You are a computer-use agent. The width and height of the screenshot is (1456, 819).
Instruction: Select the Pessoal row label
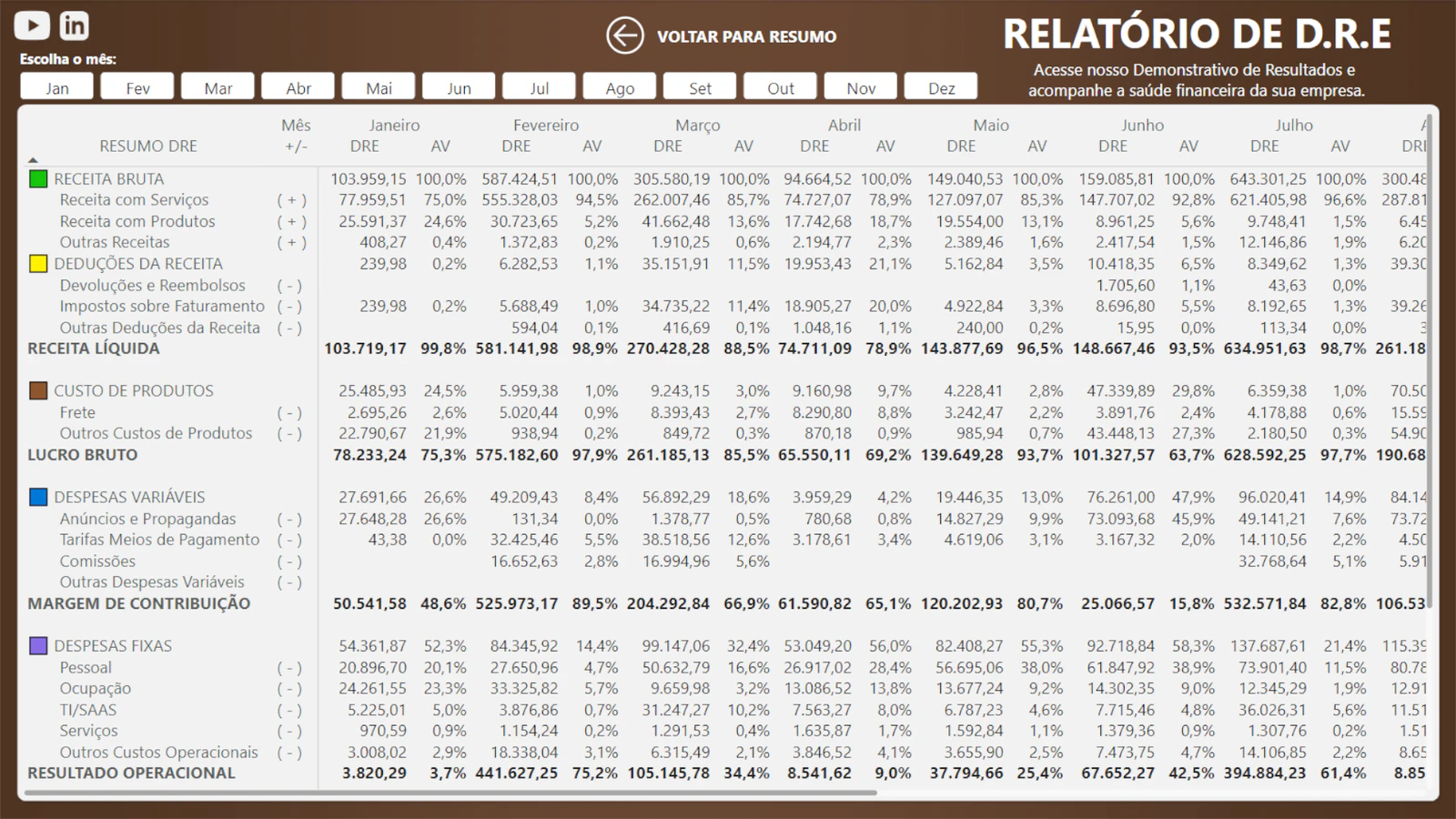coord(86,667)
